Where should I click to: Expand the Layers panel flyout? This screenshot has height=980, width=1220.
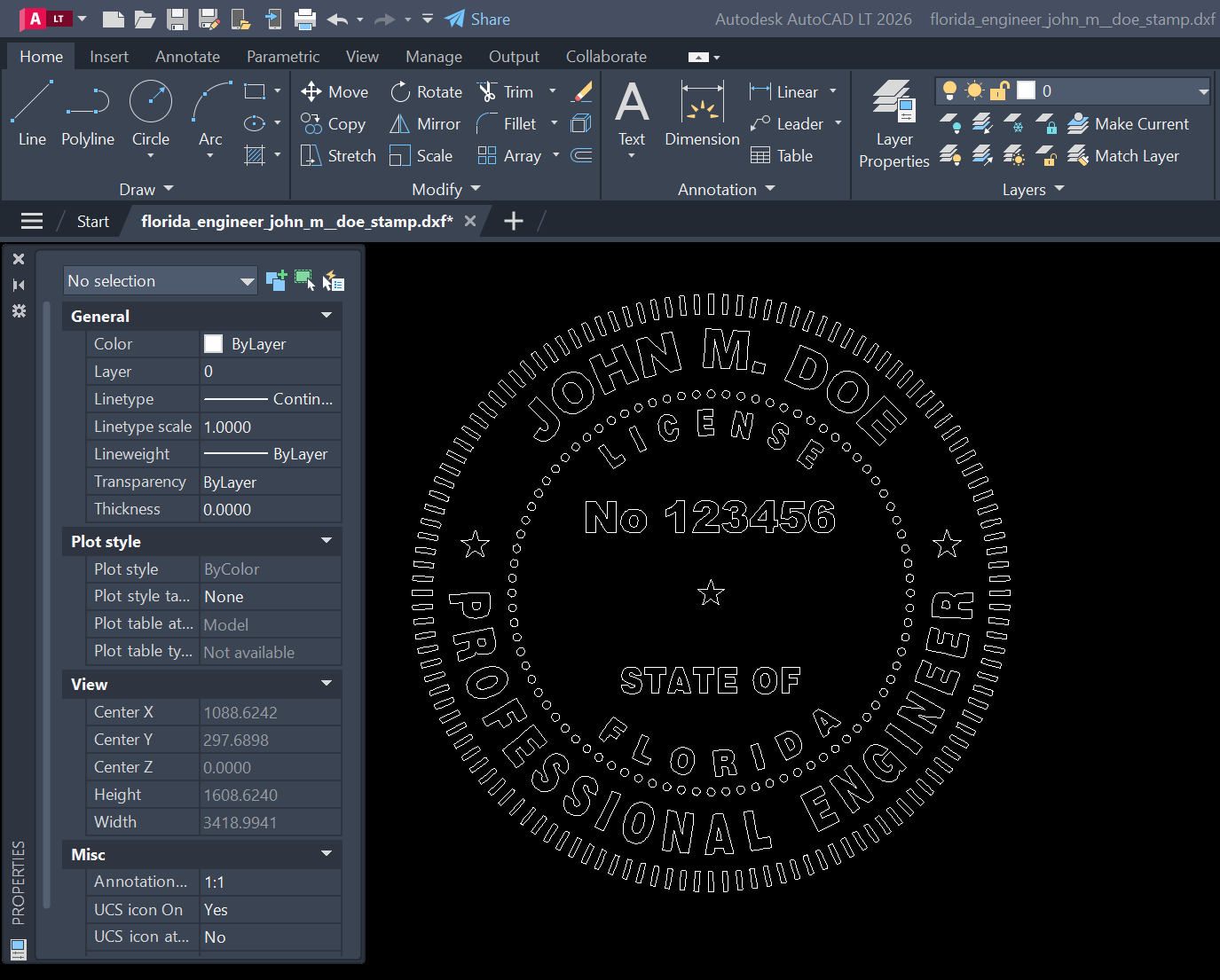point(1059,189)
